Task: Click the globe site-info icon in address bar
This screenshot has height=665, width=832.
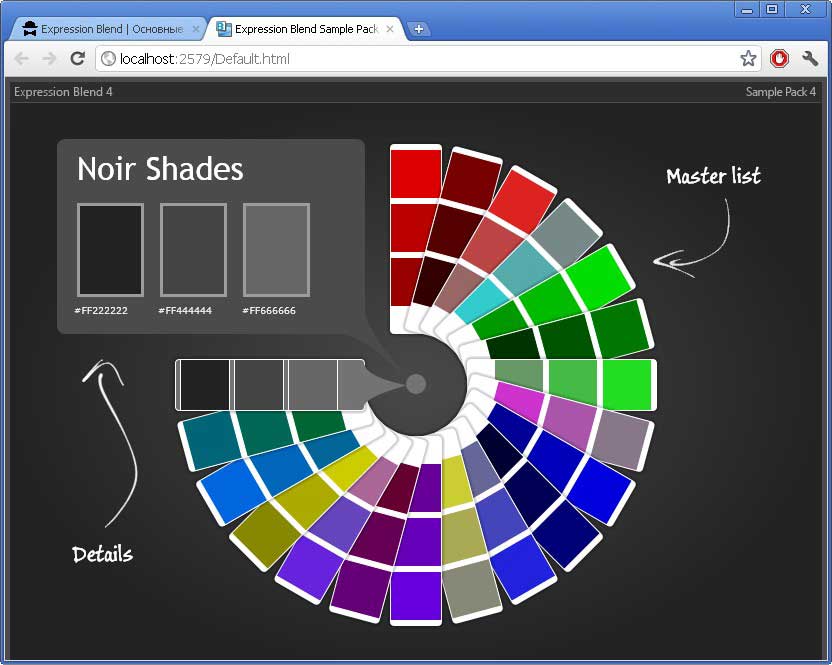Action: point(108,58)
